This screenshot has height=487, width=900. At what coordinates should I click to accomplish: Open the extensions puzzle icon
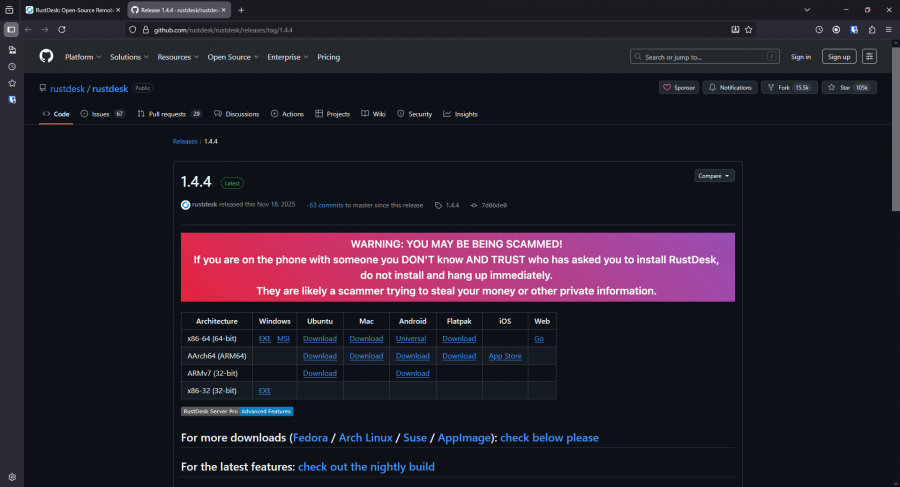tap(872, 30)
